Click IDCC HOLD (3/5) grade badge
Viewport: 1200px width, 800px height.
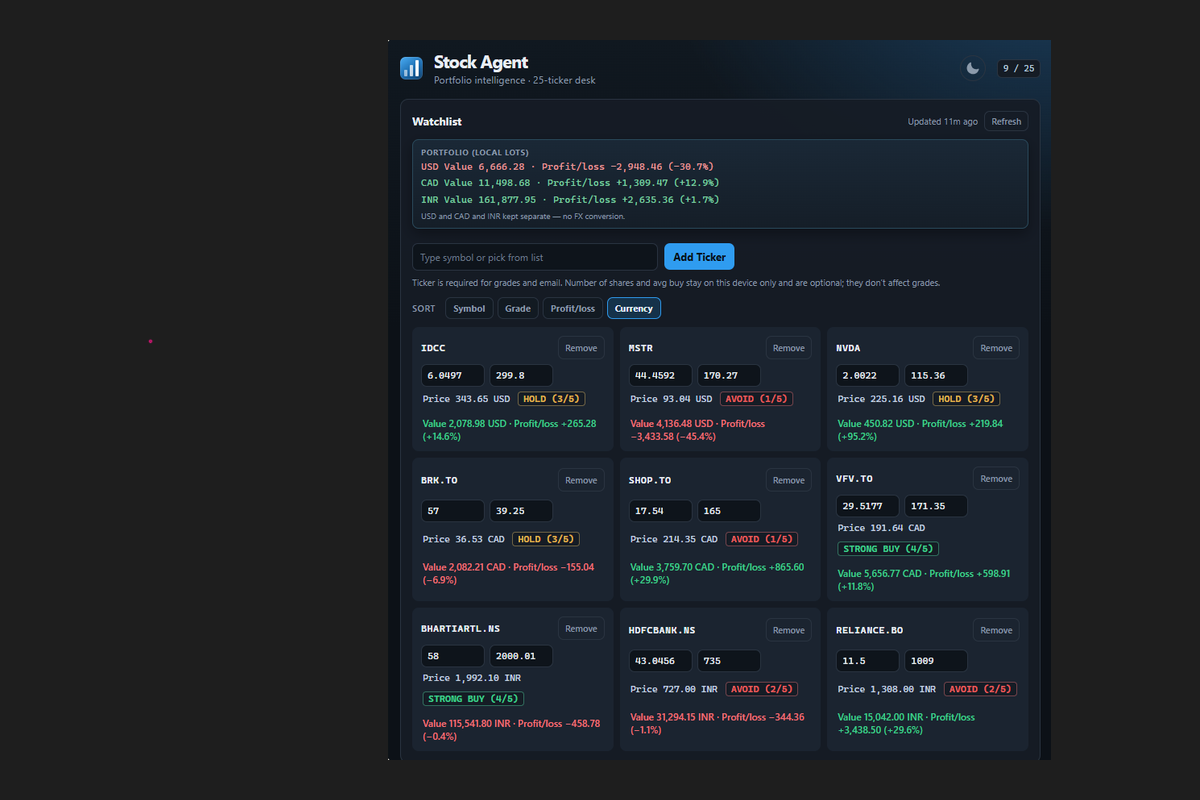(x=551, y=399)
